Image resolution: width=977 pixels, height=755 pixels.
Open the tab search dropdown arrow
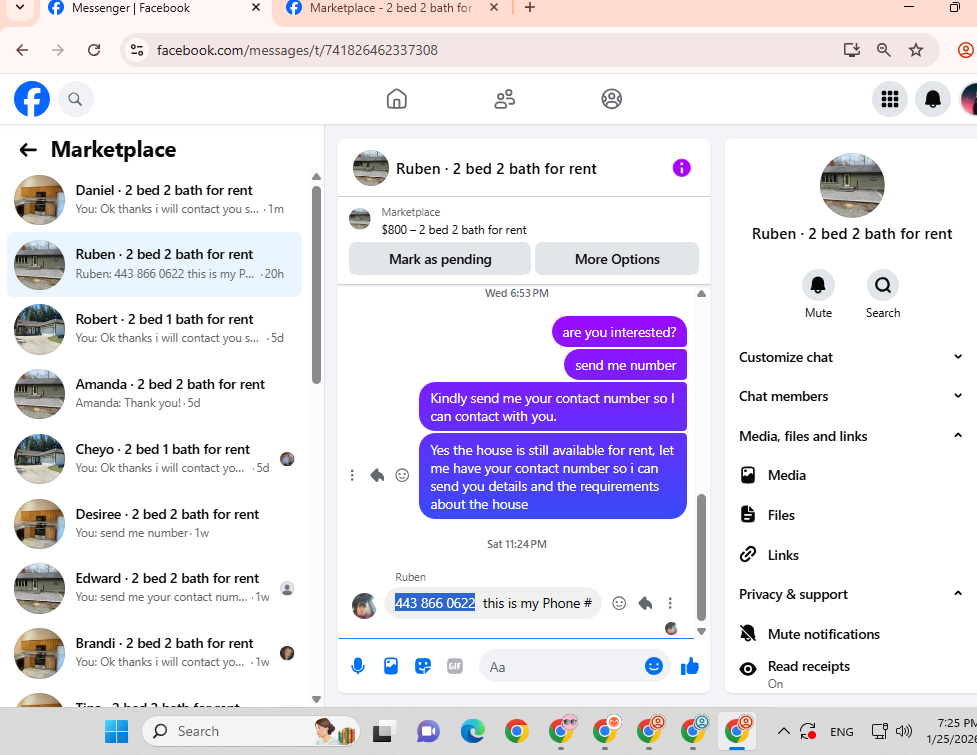pyautogui.click(x=19, y=8)
